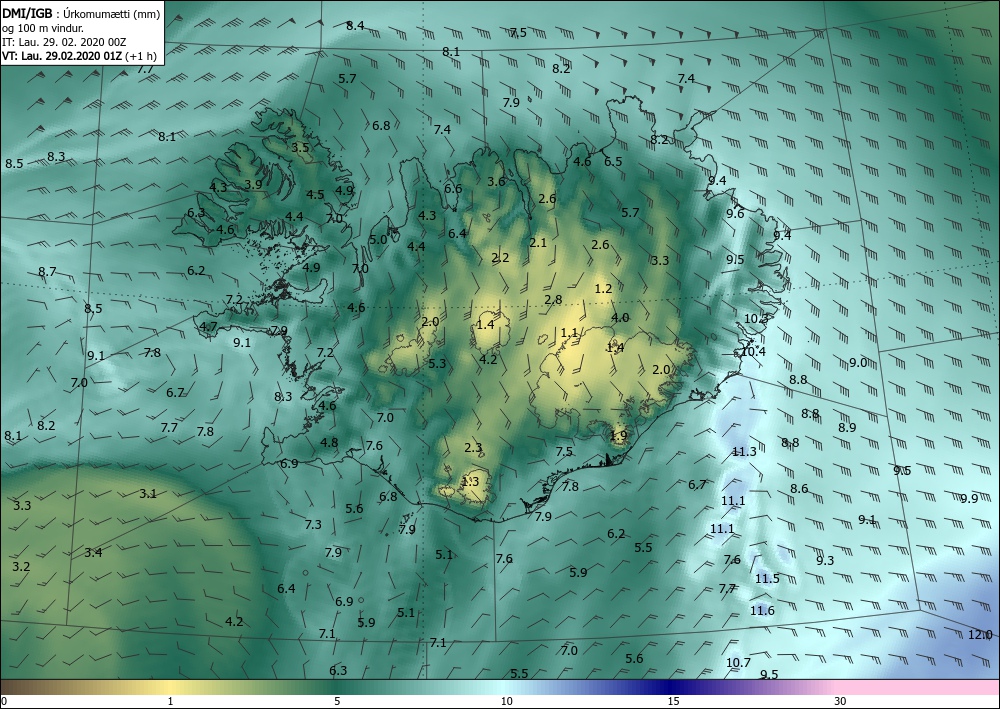
Task: Click the '5' tick on the color scale
Action: (x=337, y=701)
